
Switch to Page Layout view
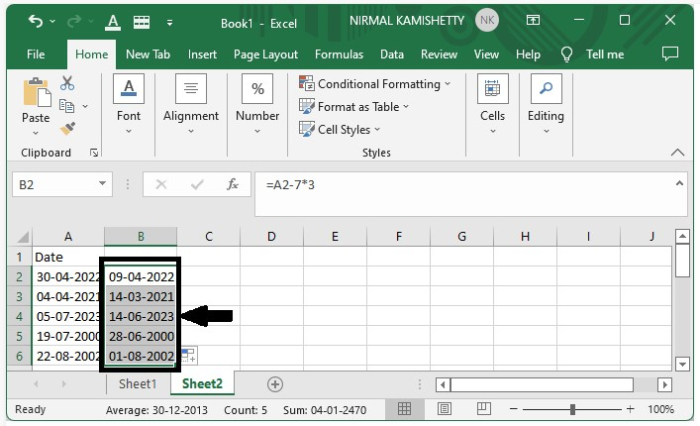coord(444,409)
